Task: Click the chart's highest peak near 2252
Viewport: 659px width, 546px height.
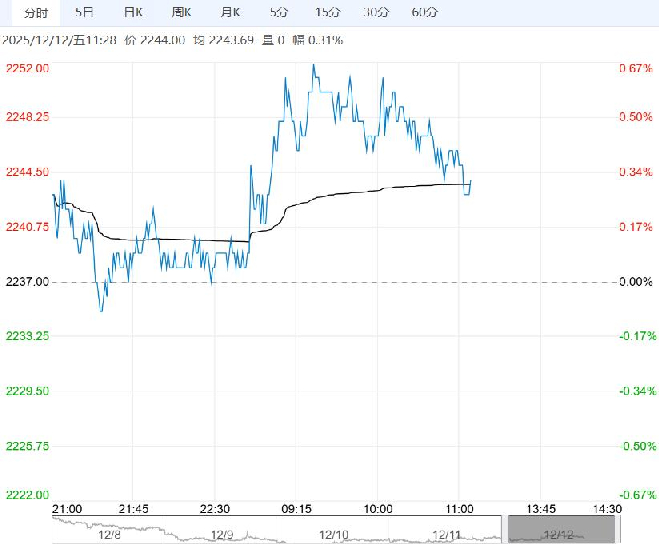Action: (x=314, y=66)
